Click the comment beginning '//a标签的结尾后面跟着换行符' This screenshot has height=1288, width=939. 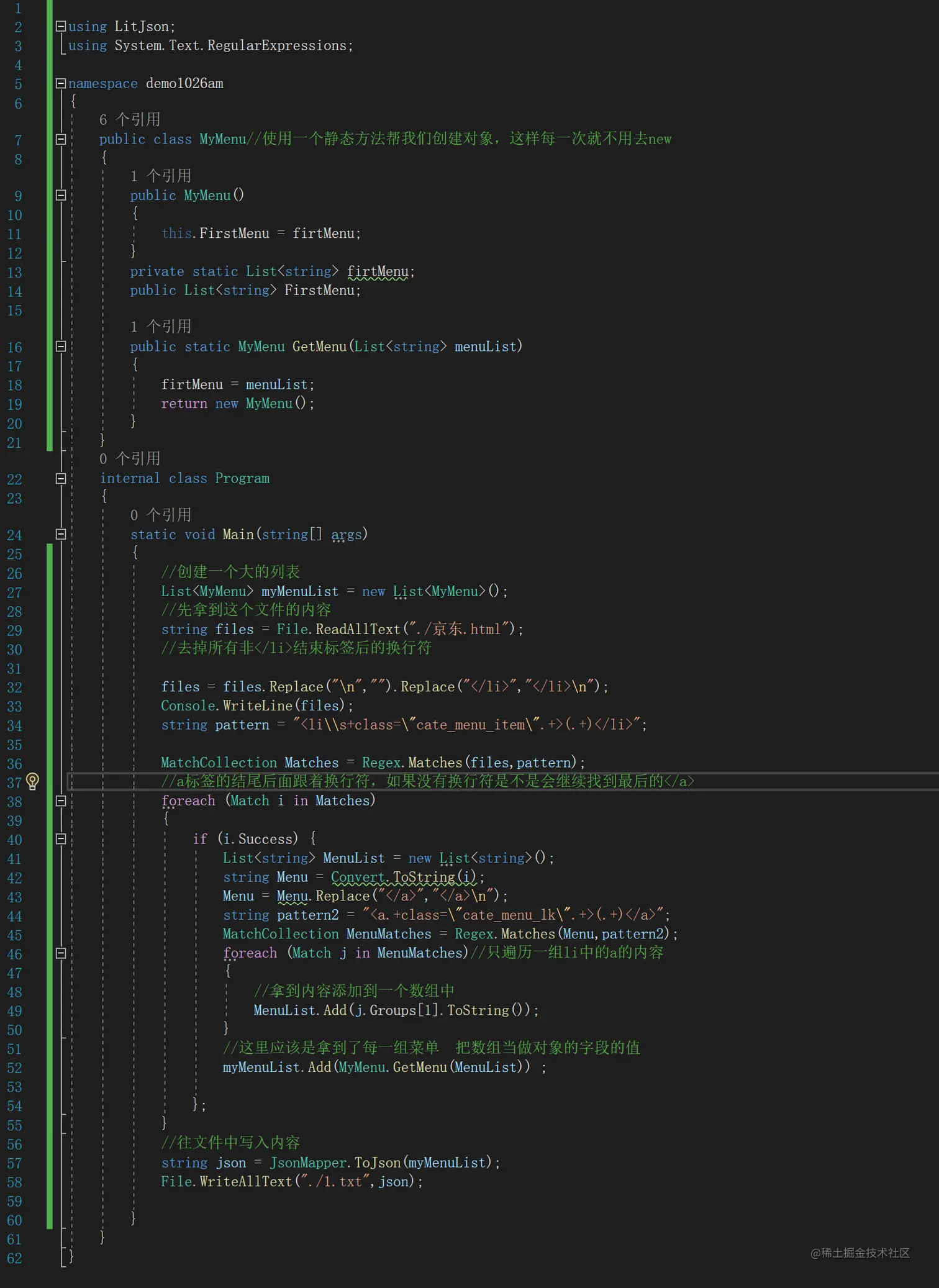pos(428,781)
